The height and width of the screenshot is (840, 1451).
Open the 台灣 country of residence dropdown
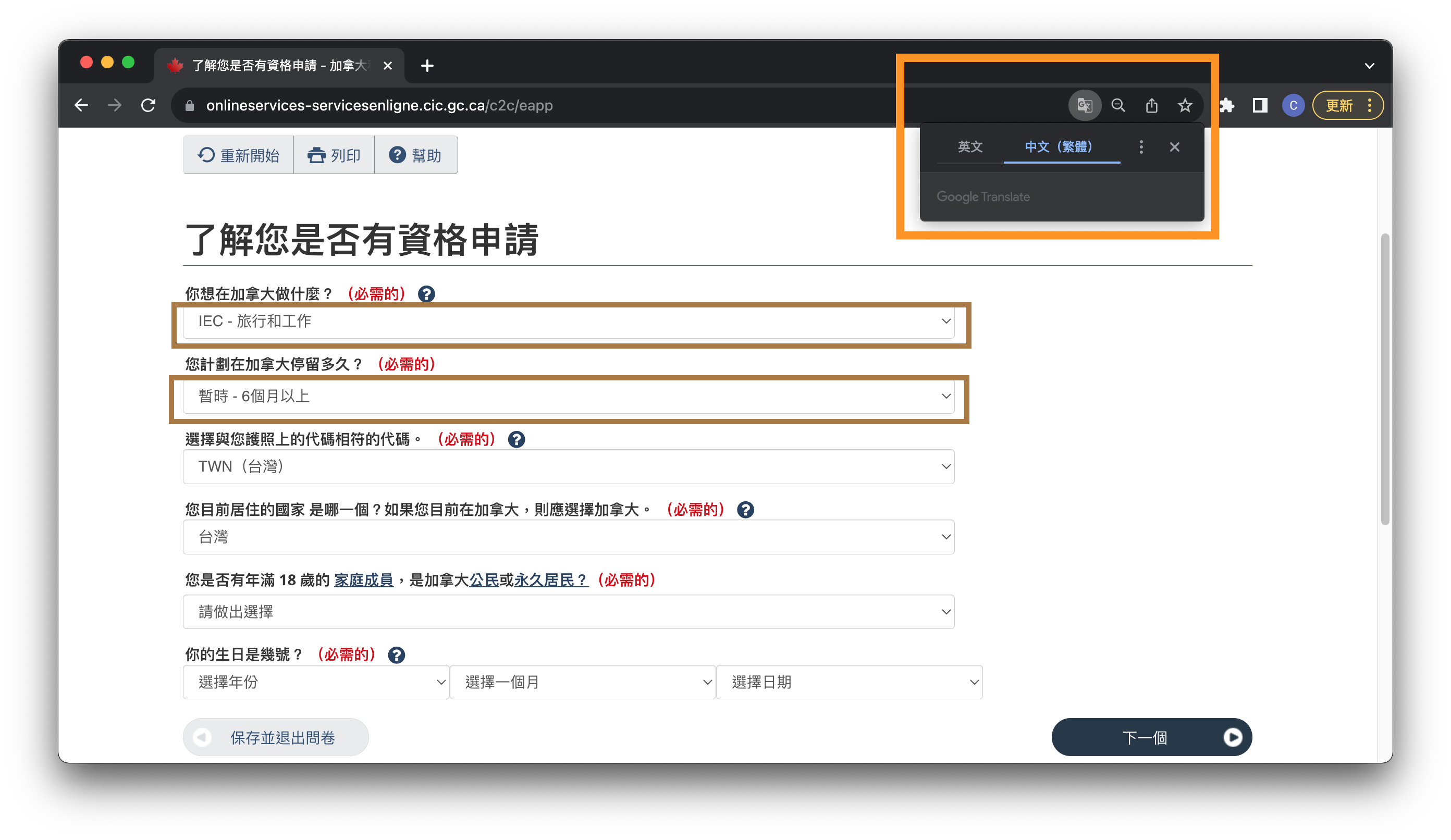coord(568,537)
